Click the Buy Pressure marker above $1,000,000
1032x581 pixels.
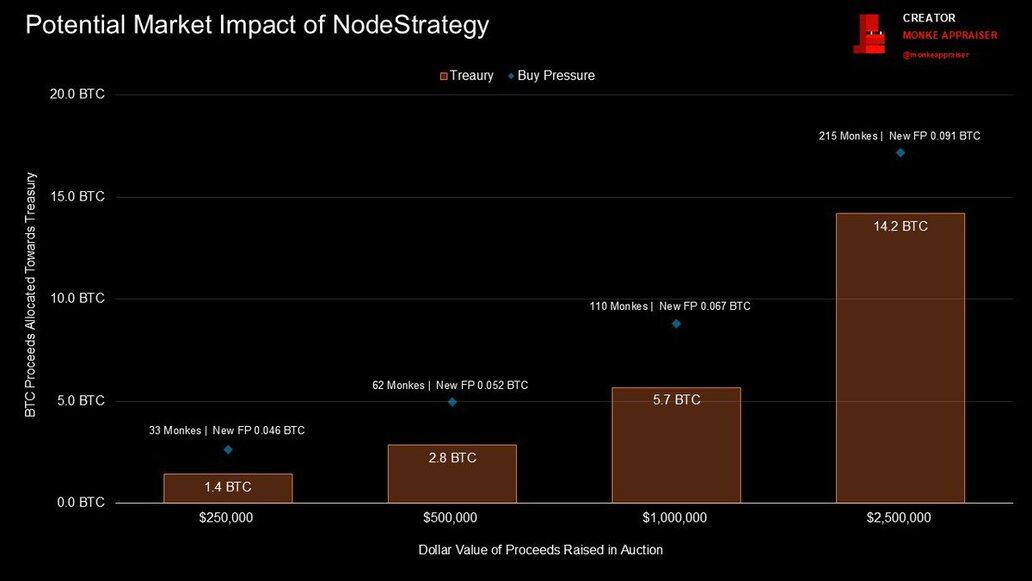click(676, 323)
